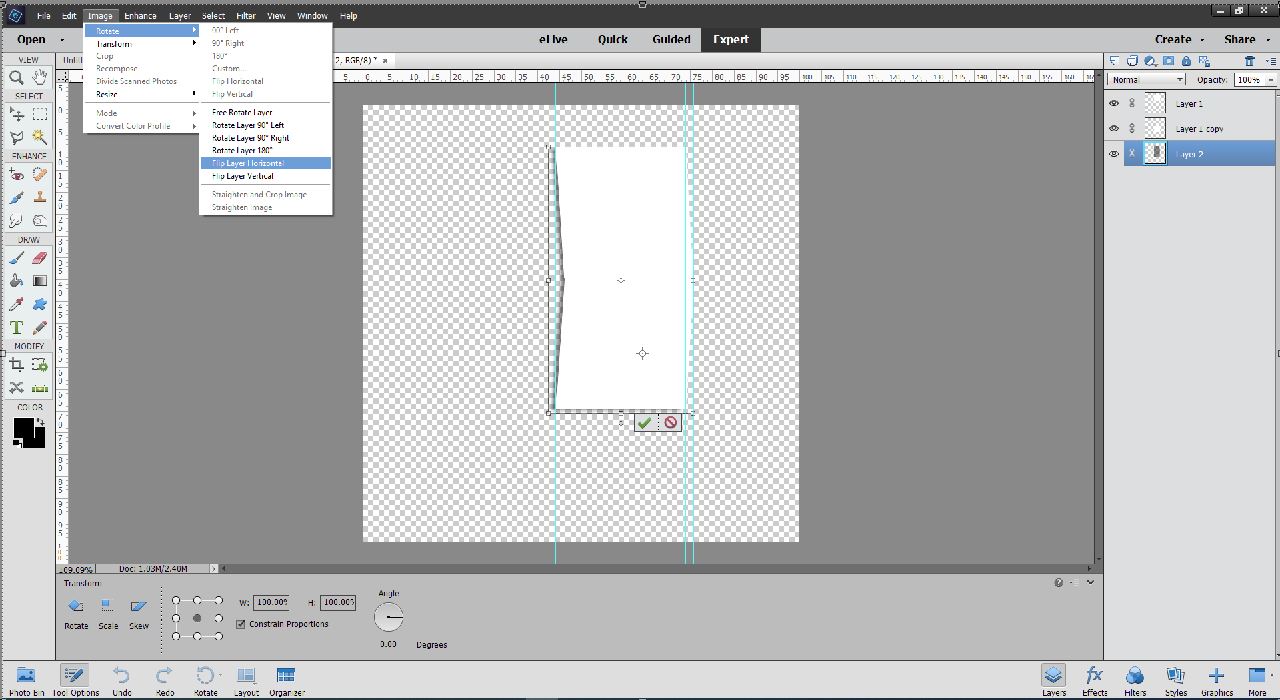
Task: Open the Graphics panel
Action: coord(1217,681)
